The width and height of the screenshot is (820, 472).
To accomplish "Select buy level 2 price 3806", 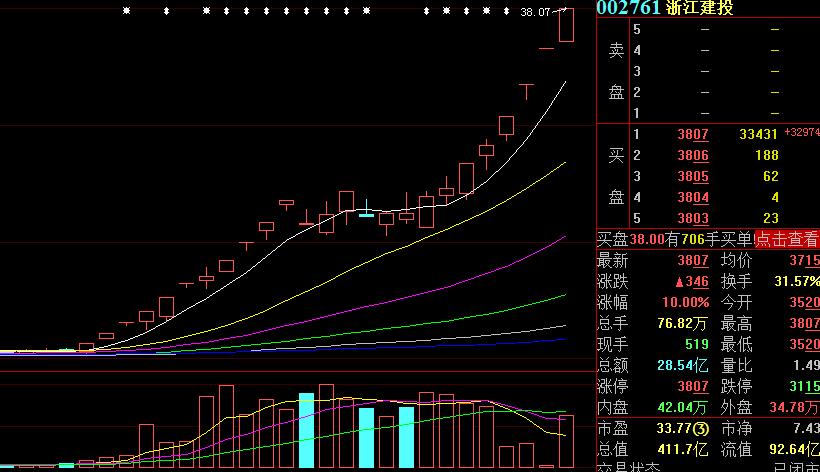I will click(x=692, y=155).
